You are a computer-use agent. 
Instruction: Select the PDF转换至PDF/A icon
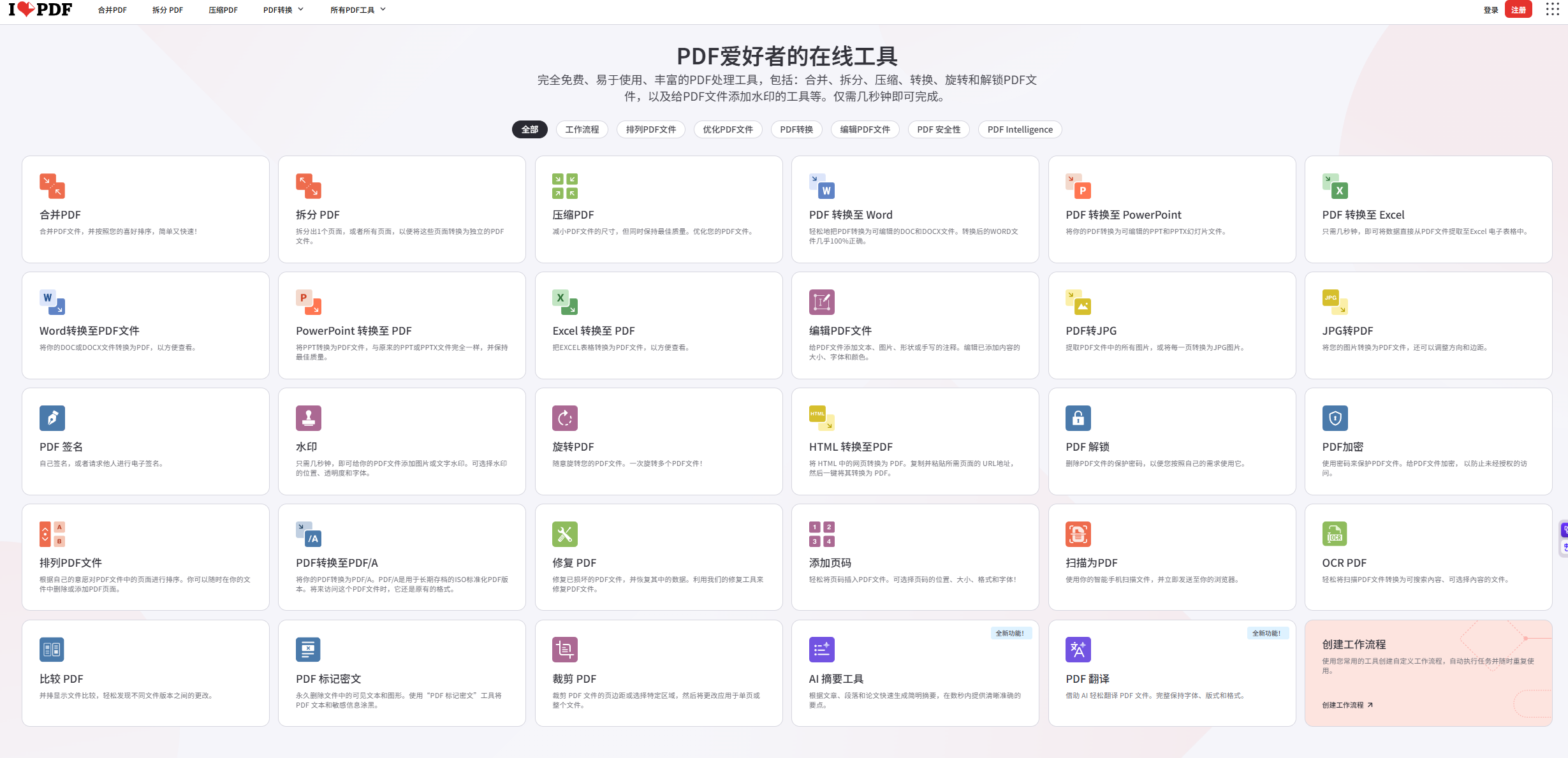point(309,534)
